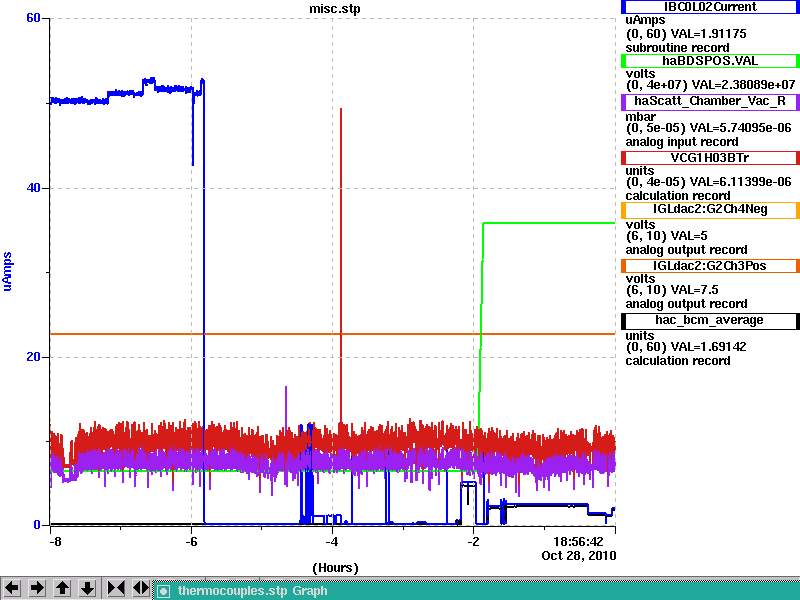Click the misc.stp graph title

pyautogui.click(x=335, y=9)
